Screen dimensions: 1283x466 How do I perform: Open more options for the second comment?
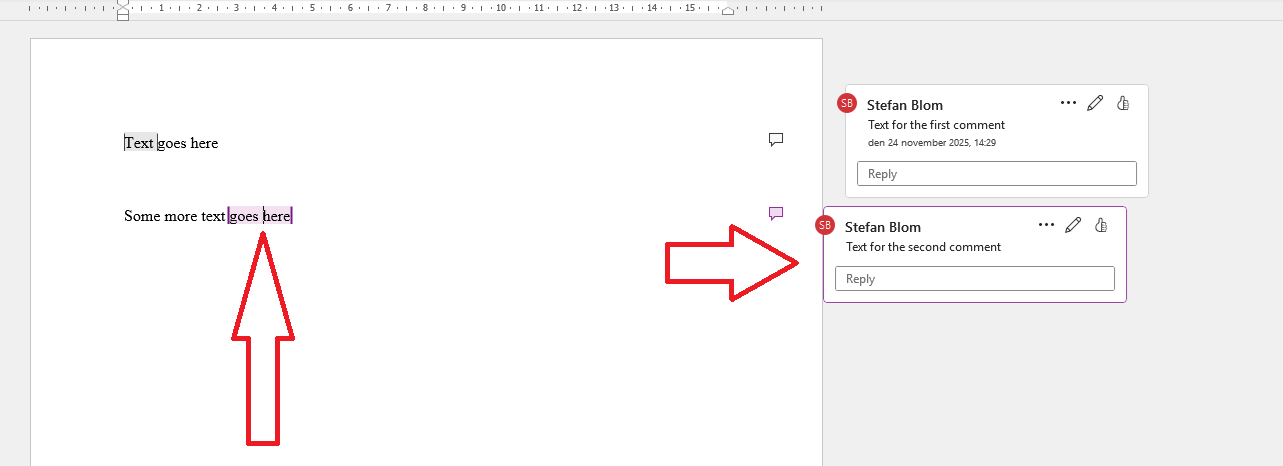pos(1046,225)
